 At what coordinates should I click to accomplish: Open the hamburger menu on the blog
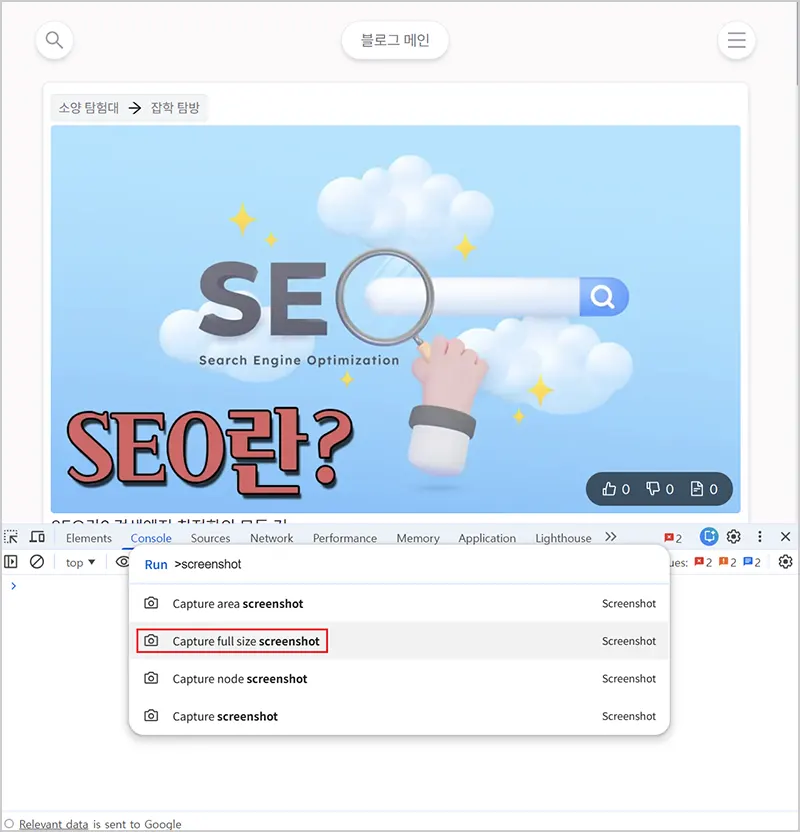click(x=736, y=41)
